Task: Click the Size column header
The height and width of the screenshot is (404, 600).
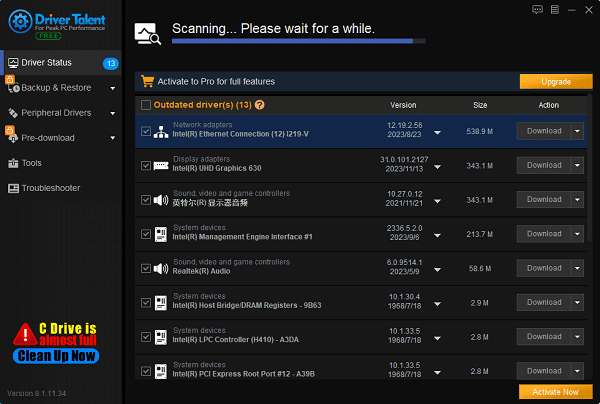Action: click(x=480, y=105)
